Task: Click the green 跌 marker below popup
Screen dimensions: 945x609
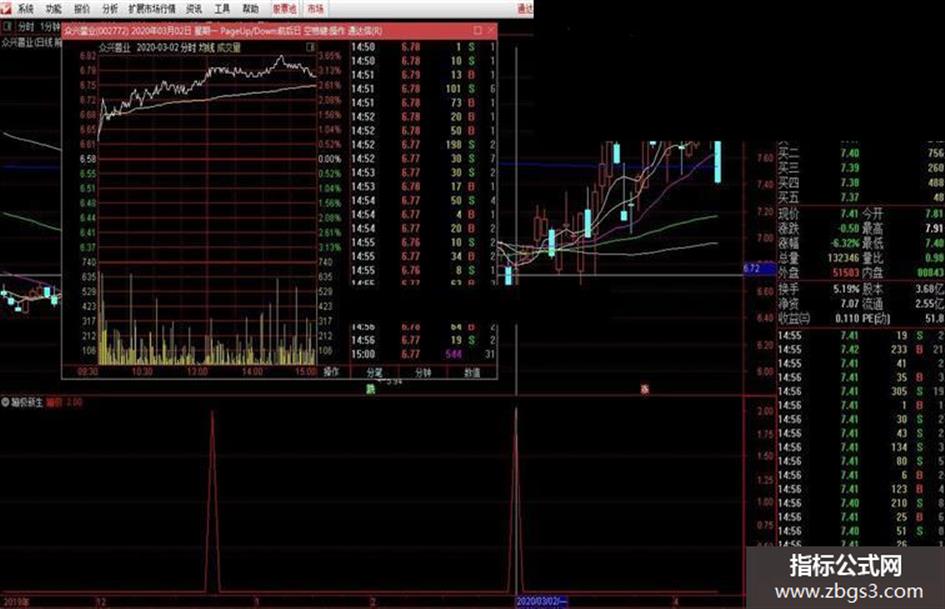Action: [371, 390]
